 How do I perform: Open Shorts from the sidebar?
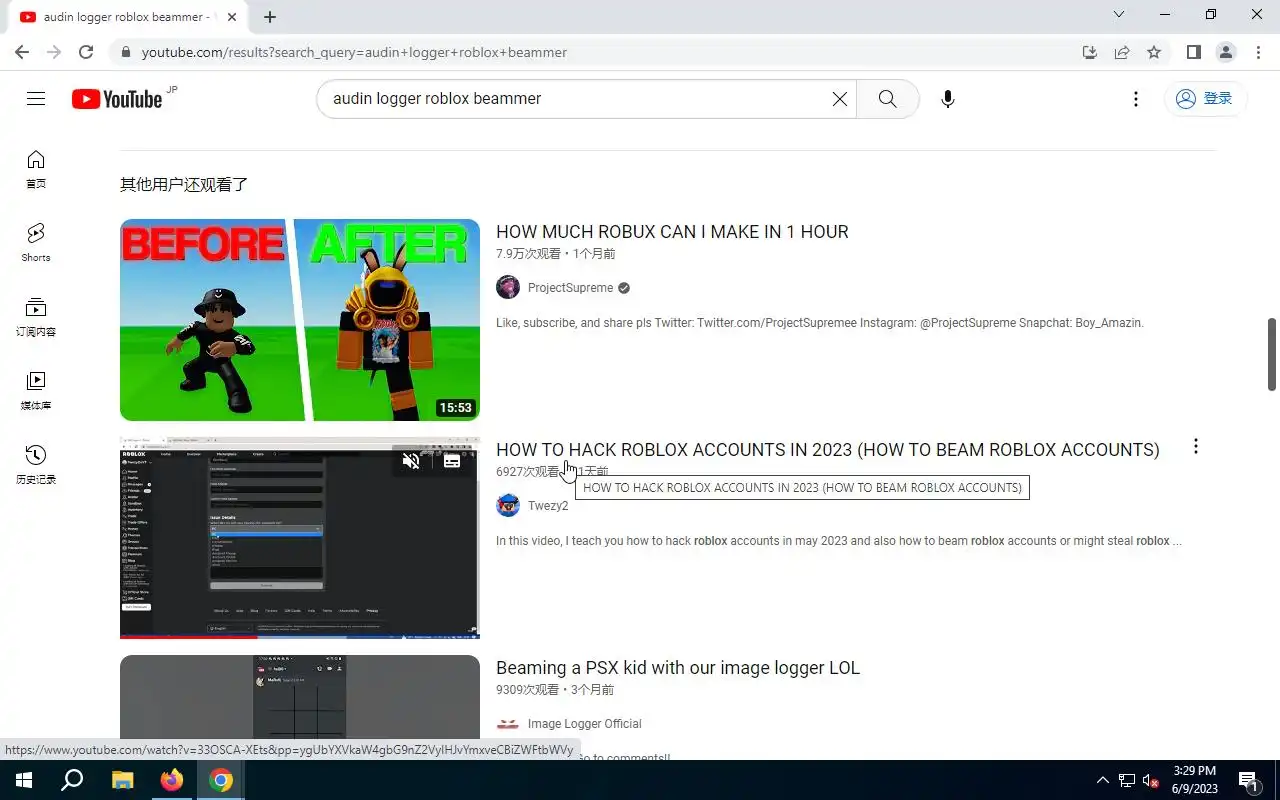pyautogui.click(x=36, y=243)
